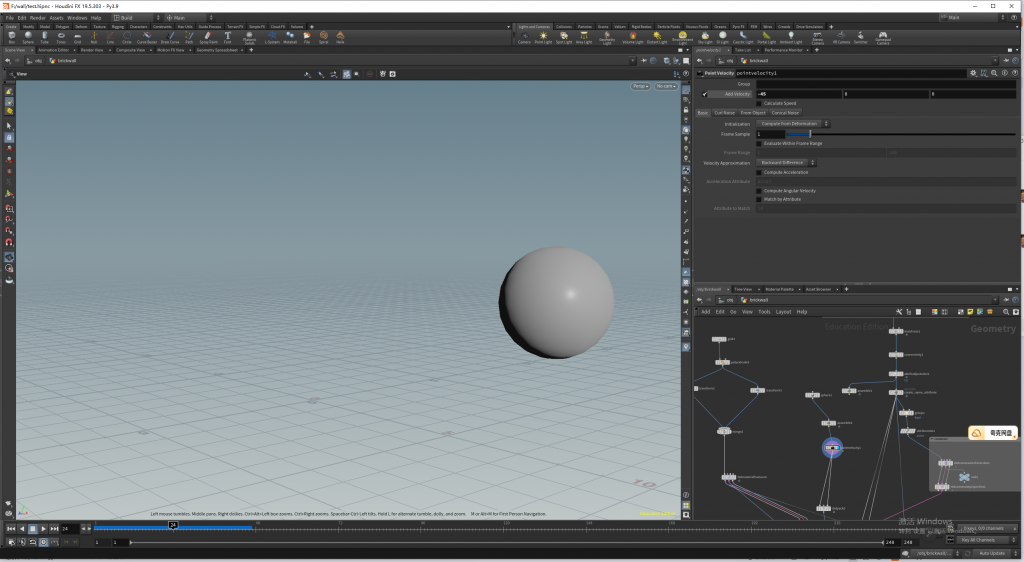Open the Build desktop dropdown

(136, 18)
